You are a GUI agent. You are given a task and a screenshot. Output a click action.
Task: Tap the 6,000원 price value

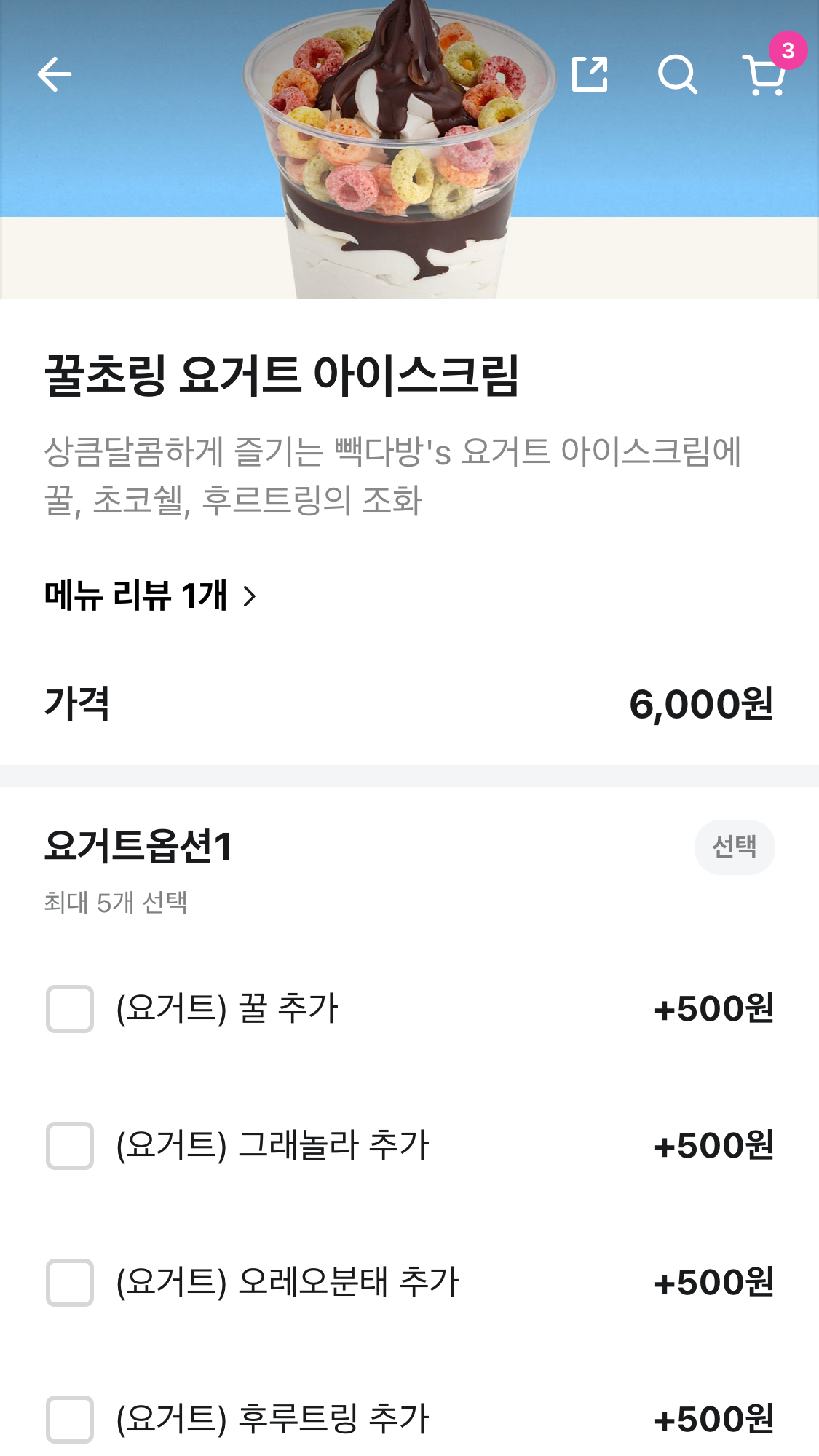click(700, 704)
